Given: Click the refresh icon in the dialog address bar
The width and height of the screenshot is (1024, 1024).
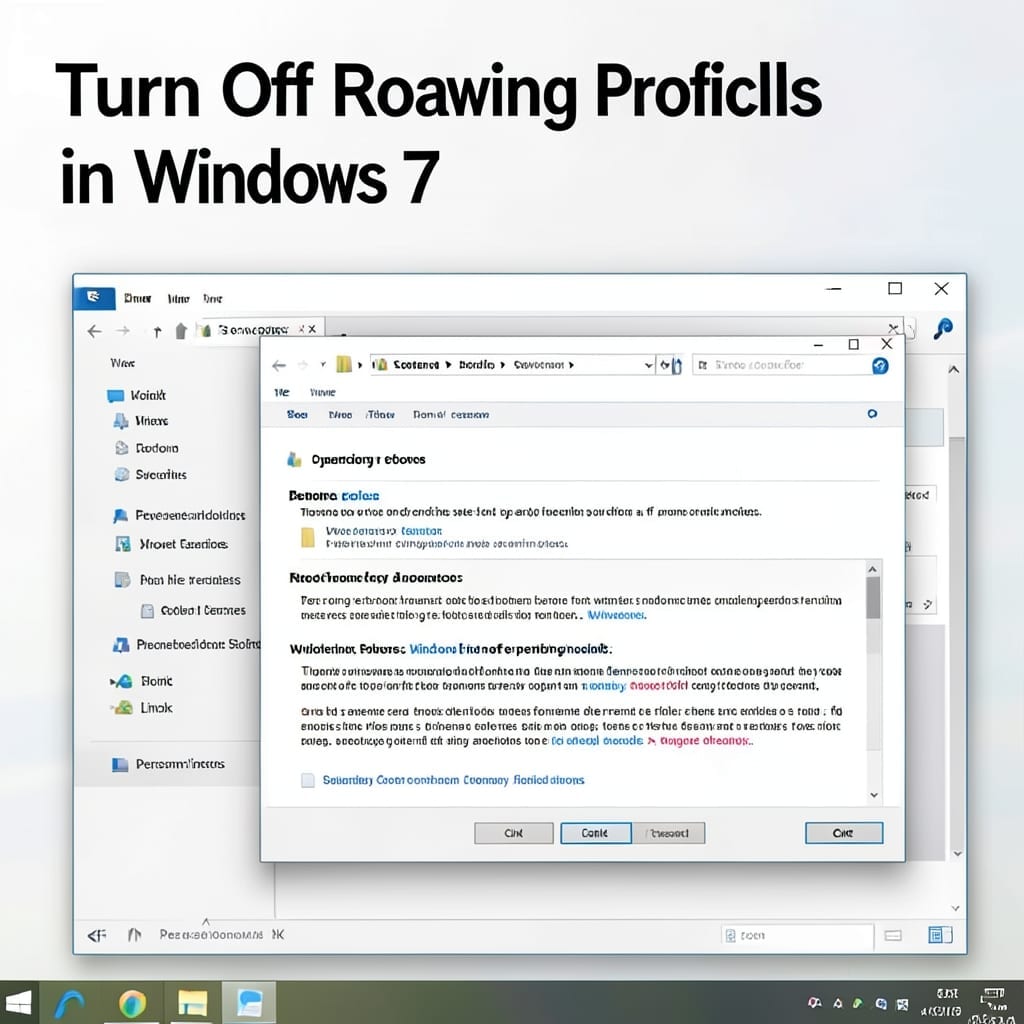Looking at the screenshot, I should tap(664, 365).
